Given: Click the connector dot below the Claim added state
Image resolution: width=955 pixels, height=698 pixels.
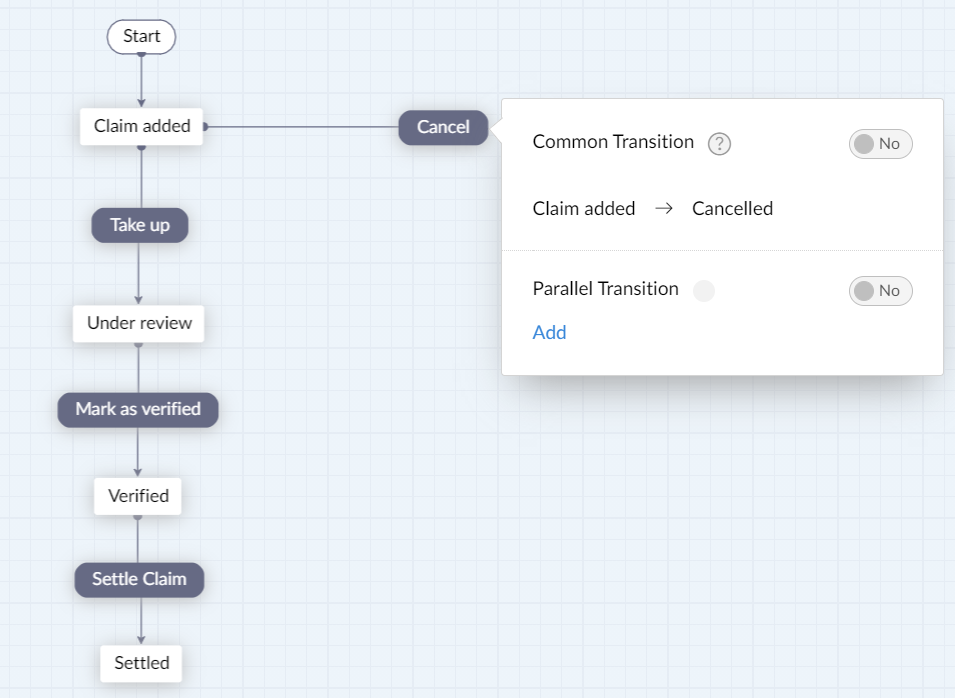Looking at the screenshot, I should [x=141, y=147].
